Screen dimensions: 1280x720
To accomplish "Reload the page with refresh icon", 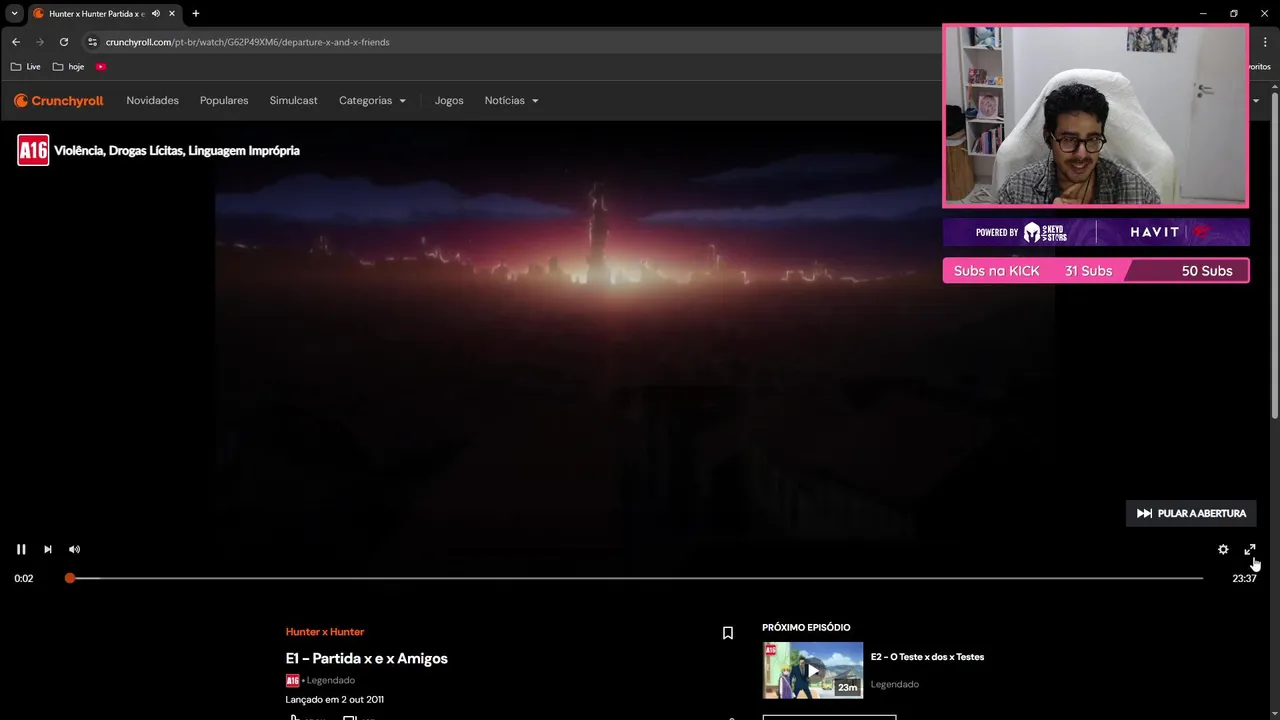I will point(64,42).
